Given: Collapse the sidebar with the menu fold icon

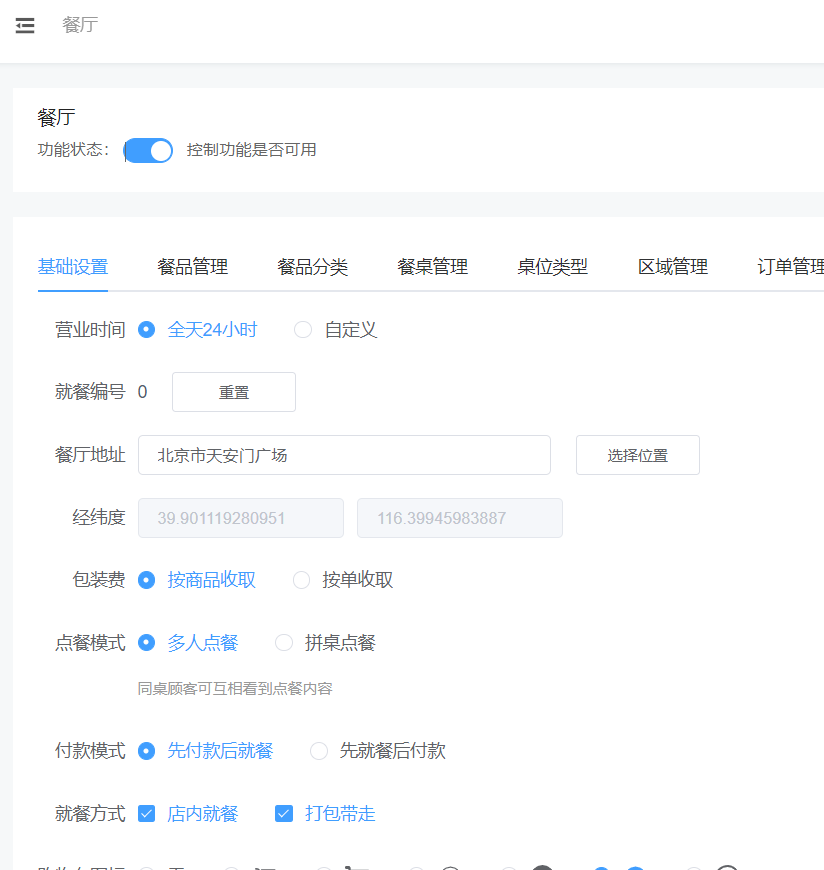Looking at the screenshot, I should tap(25, 26).
